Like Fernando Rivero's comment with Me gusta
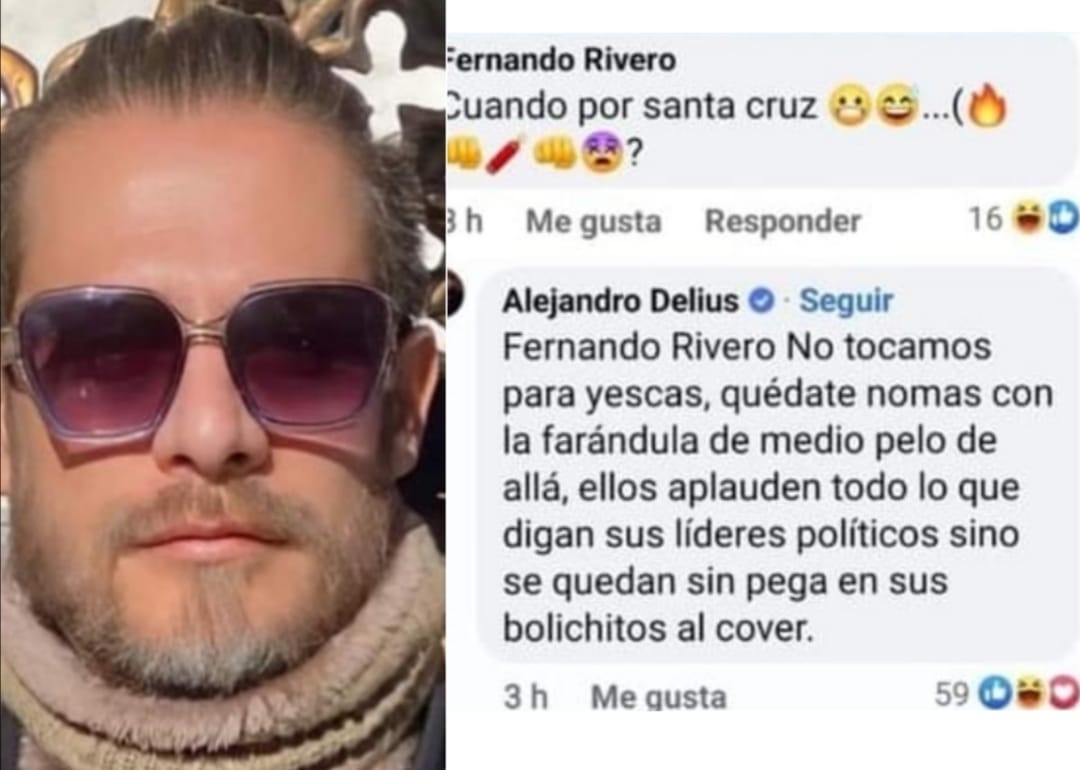The width and height of the screenshot is (1080, 770). tap(594, 222)
